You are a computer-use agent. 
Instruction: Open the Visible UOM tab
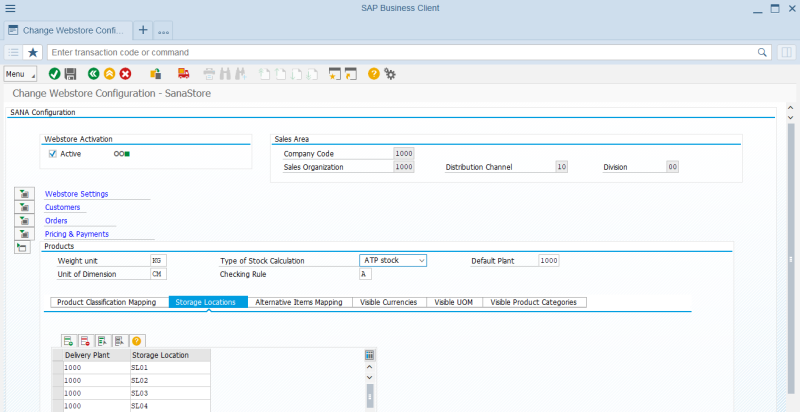tap(455, 302)
